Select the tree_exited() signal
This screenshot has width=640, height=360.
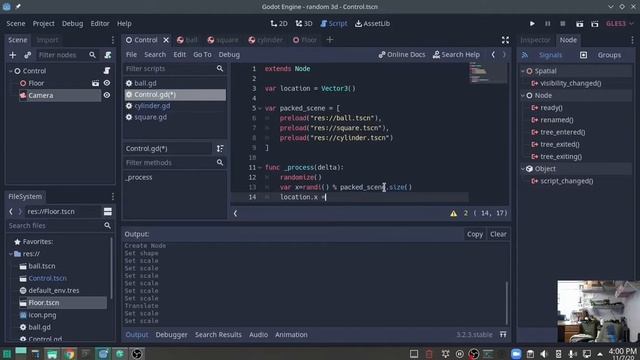(560, 144)
